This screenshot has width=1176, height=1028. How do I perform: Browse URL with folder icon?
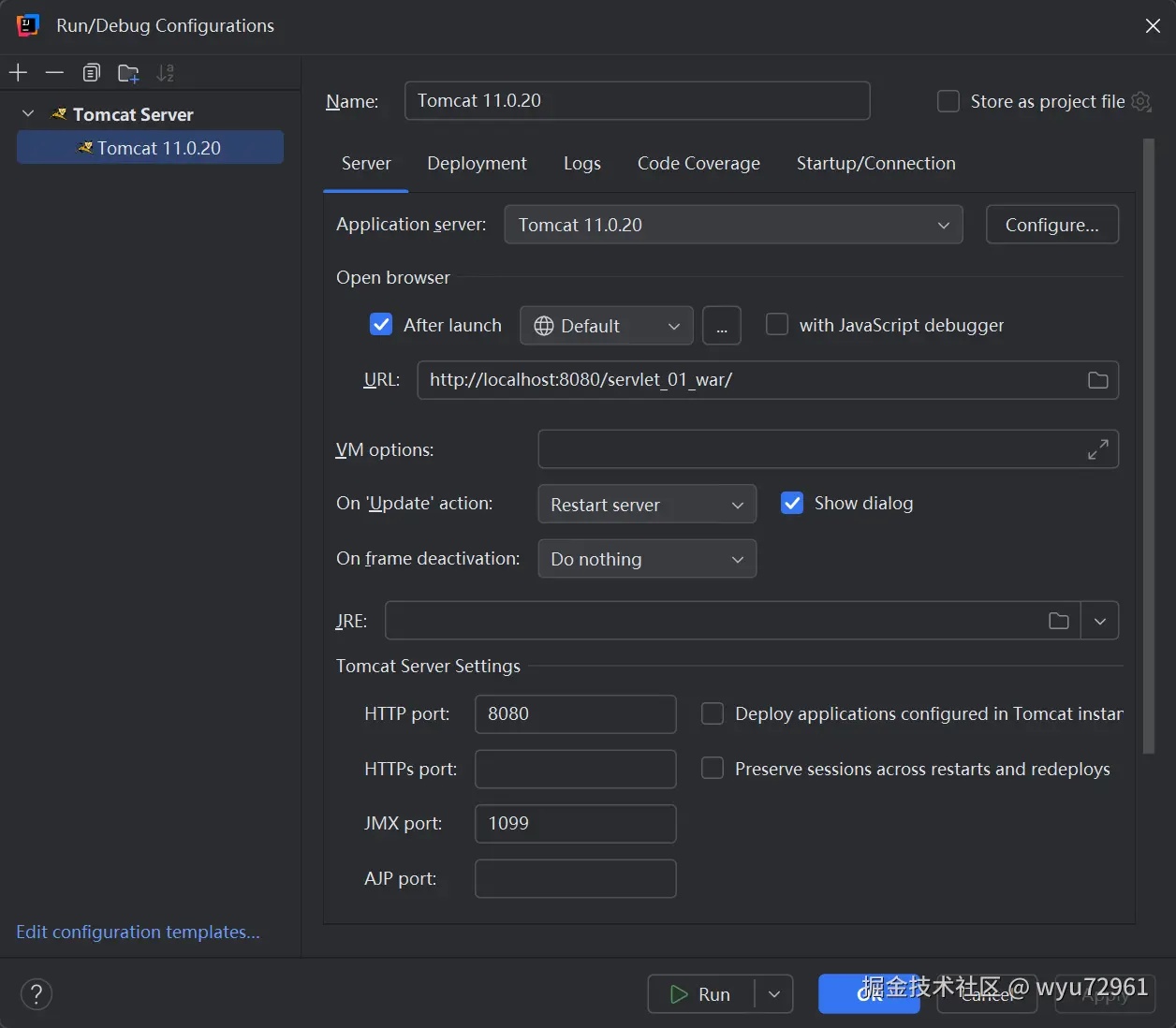tap(1098, 380)
